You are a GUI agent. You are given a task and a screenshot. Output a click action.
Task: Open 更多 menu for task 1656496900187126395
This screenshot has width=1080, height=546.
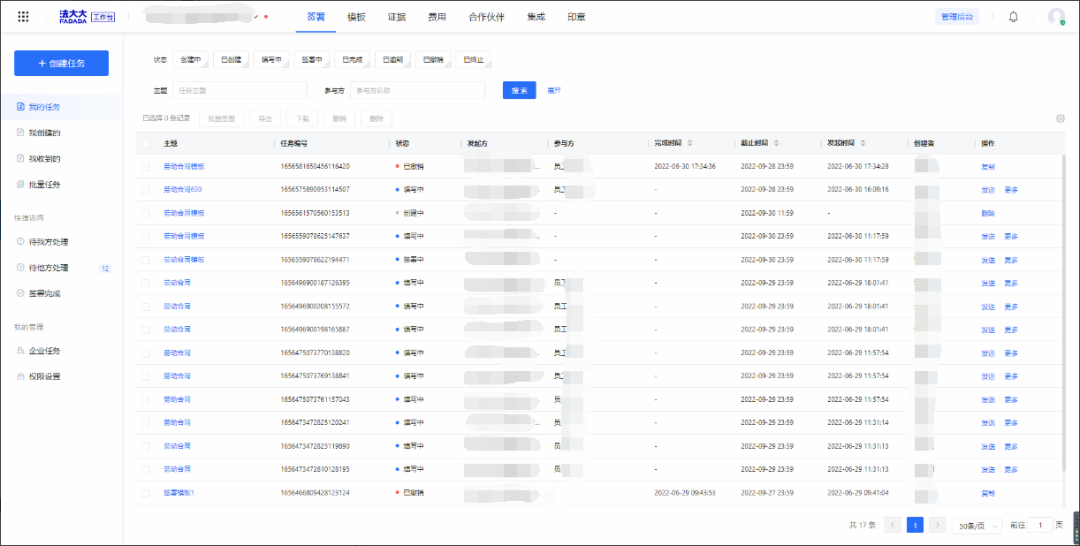(1010, 283)
